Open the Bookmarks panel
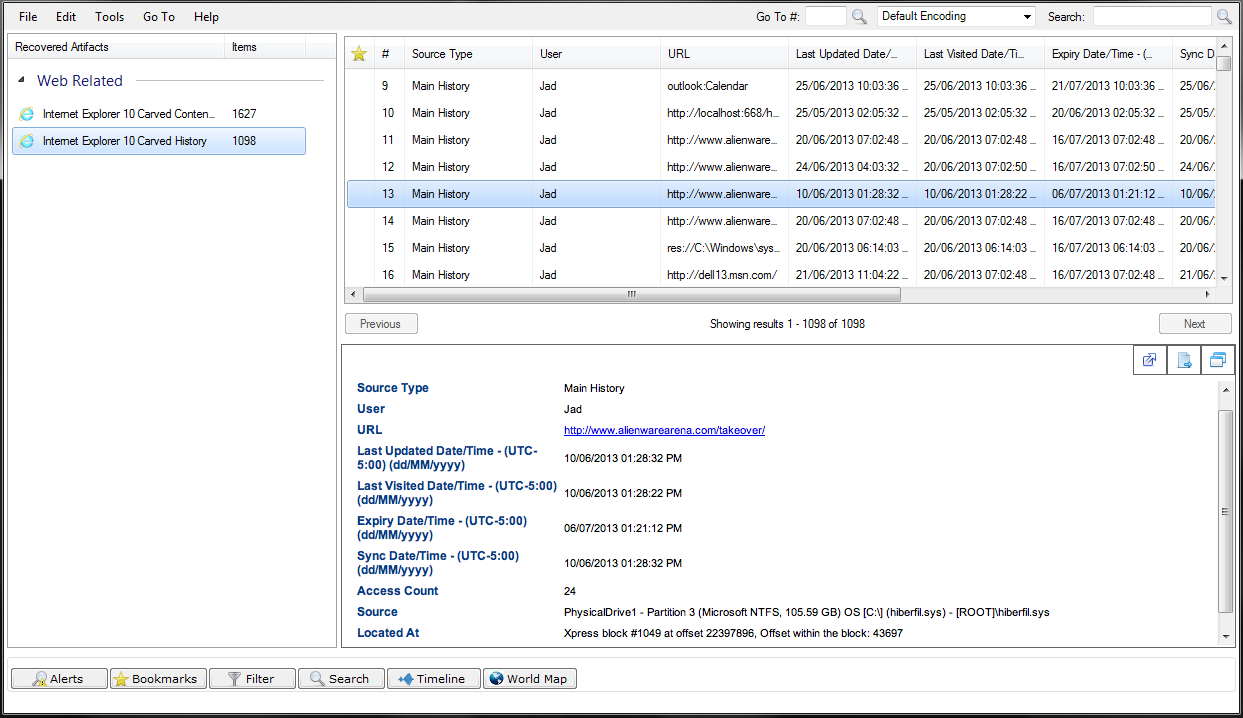The width and height of the screenshot is (1243, 718). pyautogui.click(x=157, y=678)
